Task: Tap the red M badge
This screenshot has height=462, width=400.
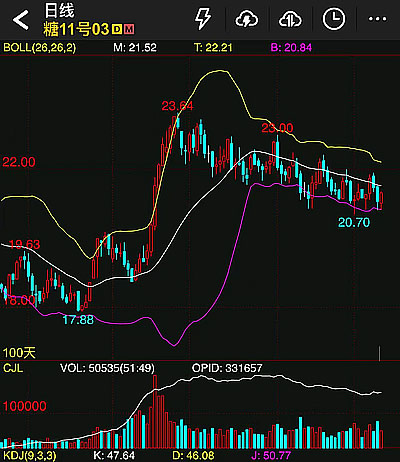Action: pyautogui.click(x=129, y=29)
